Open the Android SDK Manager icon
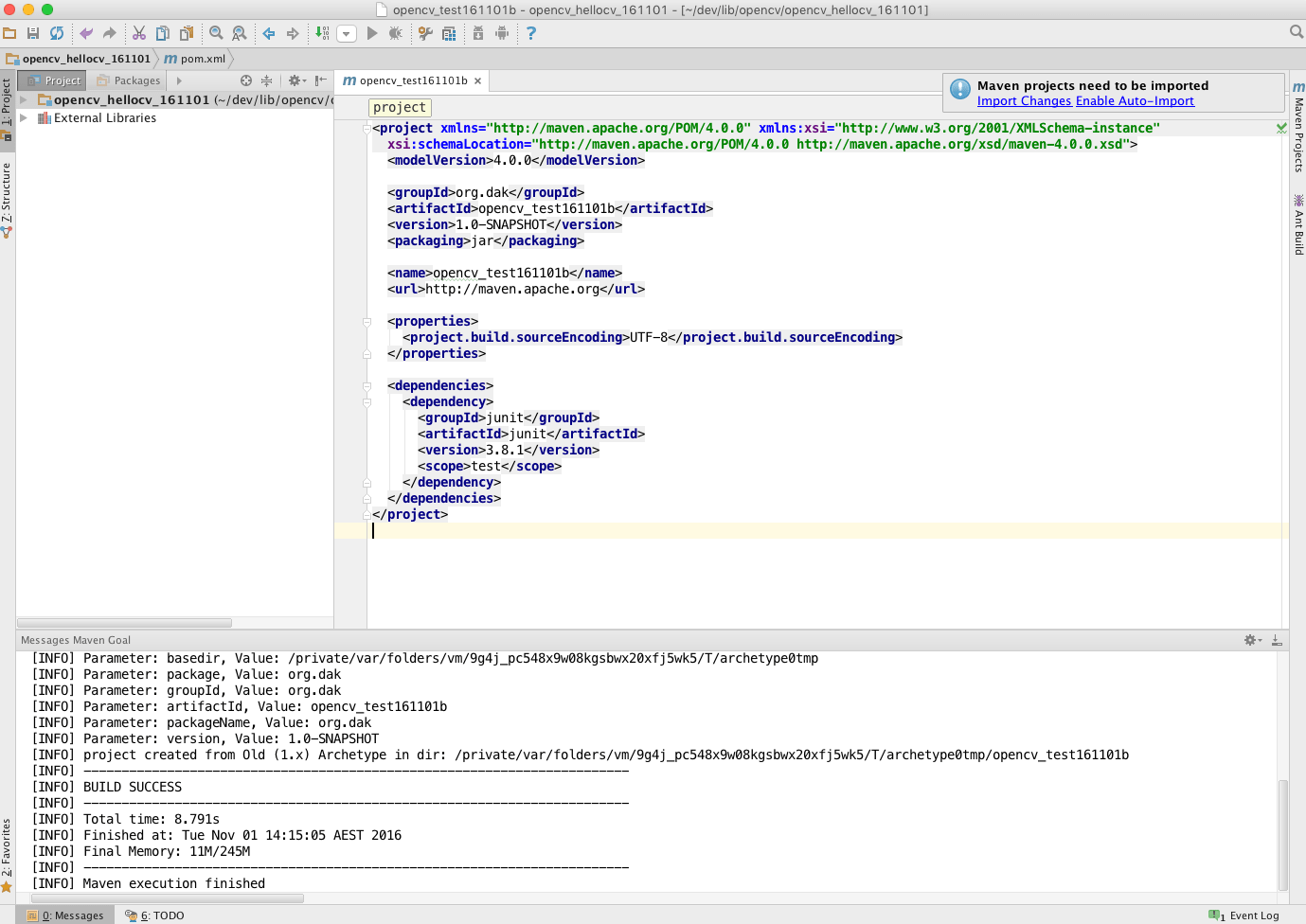Image resolution: width=1306 pixels, height=924 pixels. coord(478,33)
